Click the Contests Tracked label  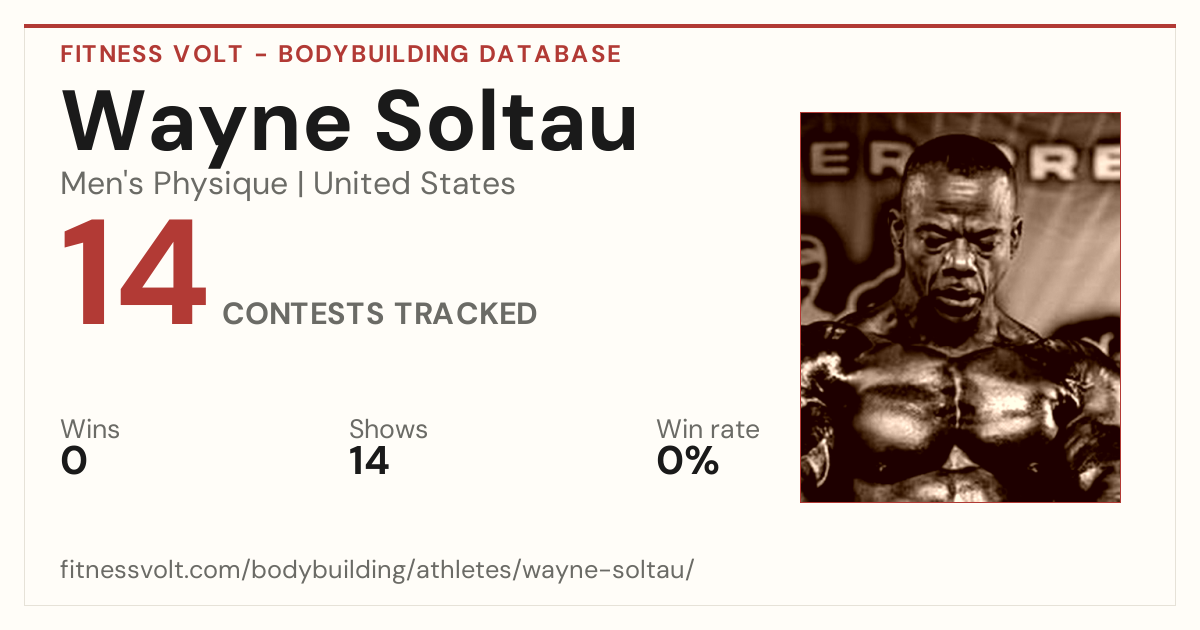pos(380,314)
